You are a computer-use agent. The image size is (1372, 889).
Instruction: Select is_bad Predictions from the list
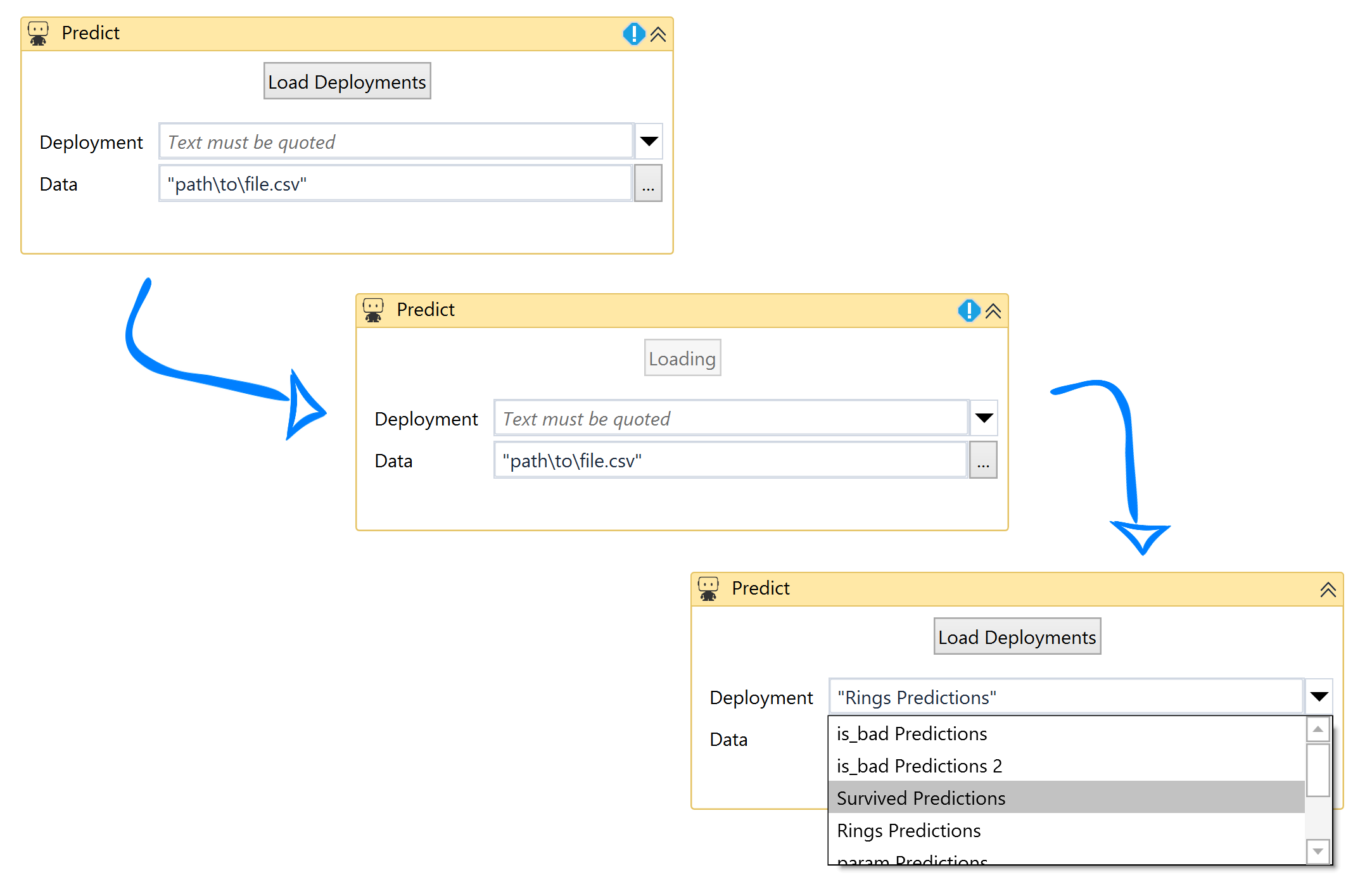911,733
